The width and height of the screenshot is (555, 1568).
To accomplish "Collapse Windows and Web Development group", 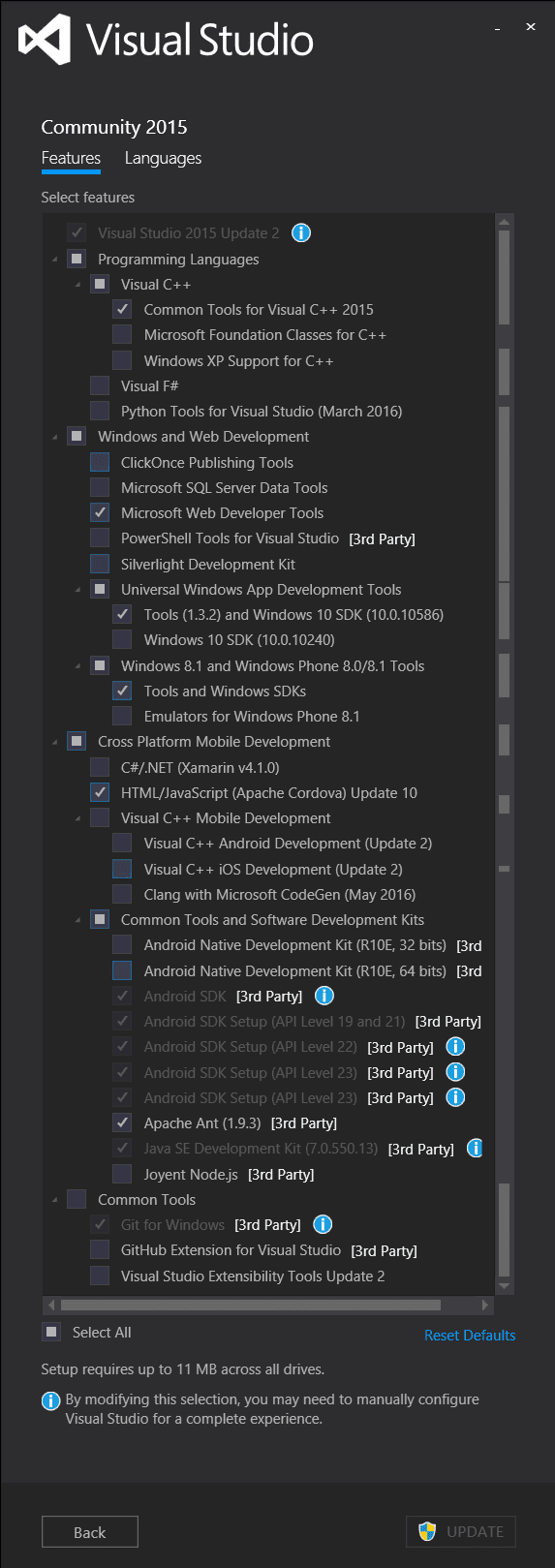I will (x=55, y=437).
